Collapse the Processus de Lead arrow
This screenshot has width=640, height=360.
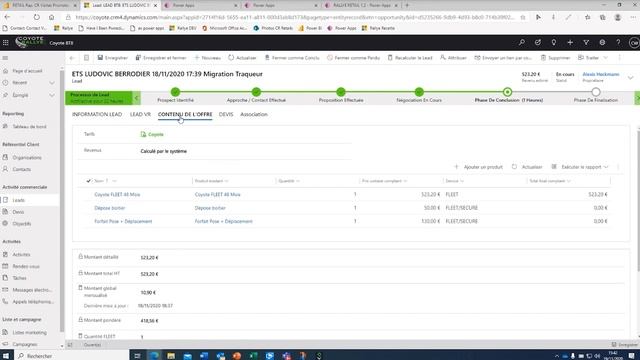(137, 98)
